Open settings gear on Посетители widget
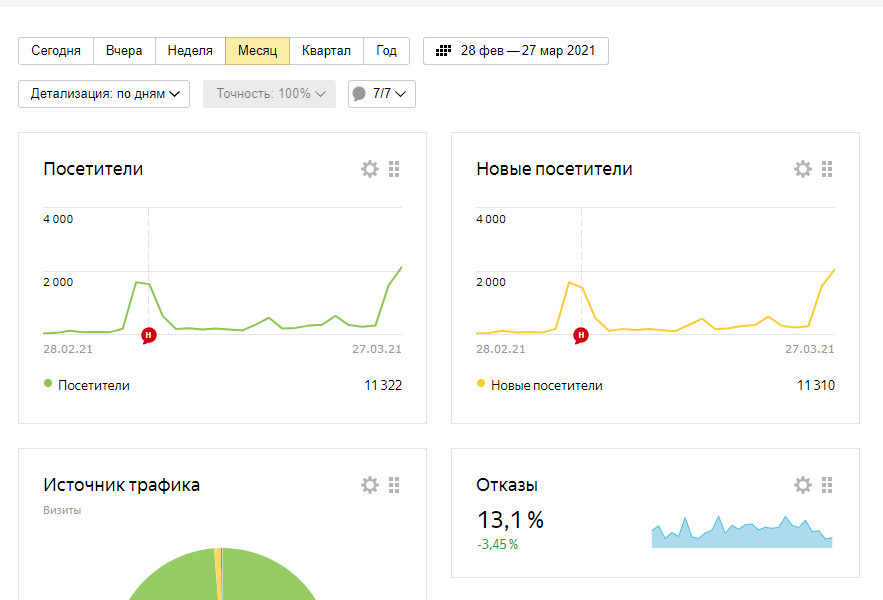 pyautogui.click(x=370, y=169)
